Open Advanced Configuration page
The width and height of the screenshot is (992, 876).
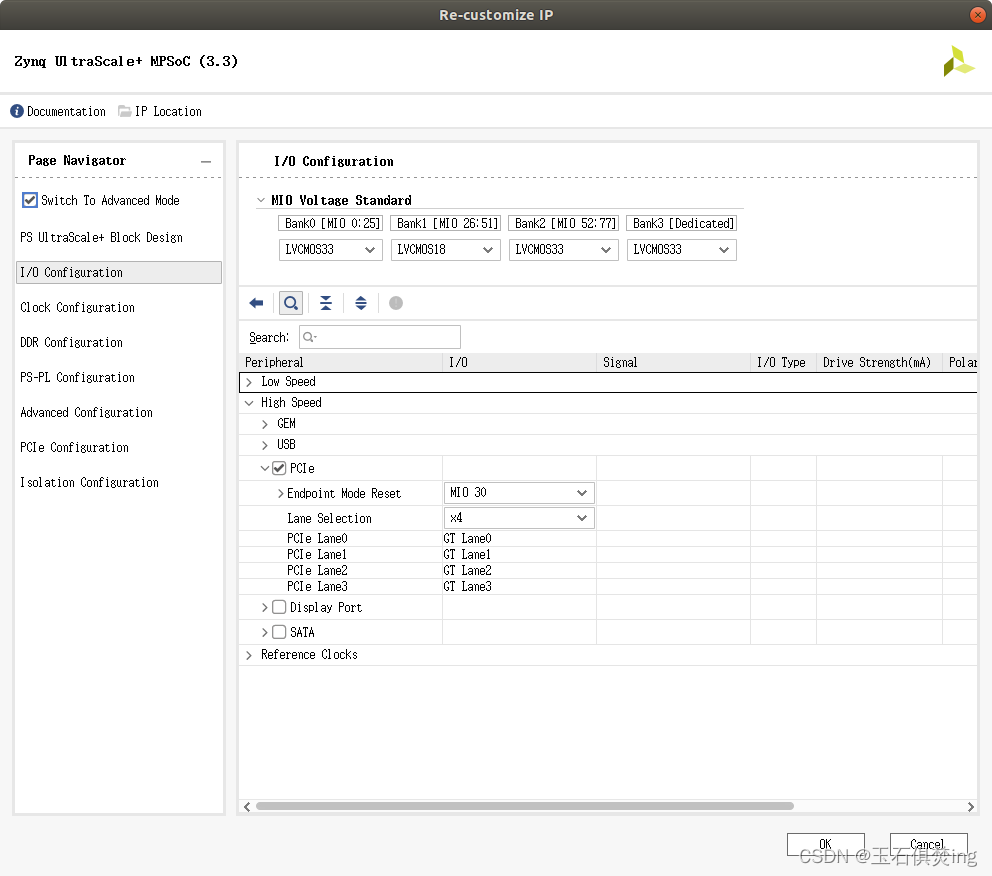coord(86,412)
